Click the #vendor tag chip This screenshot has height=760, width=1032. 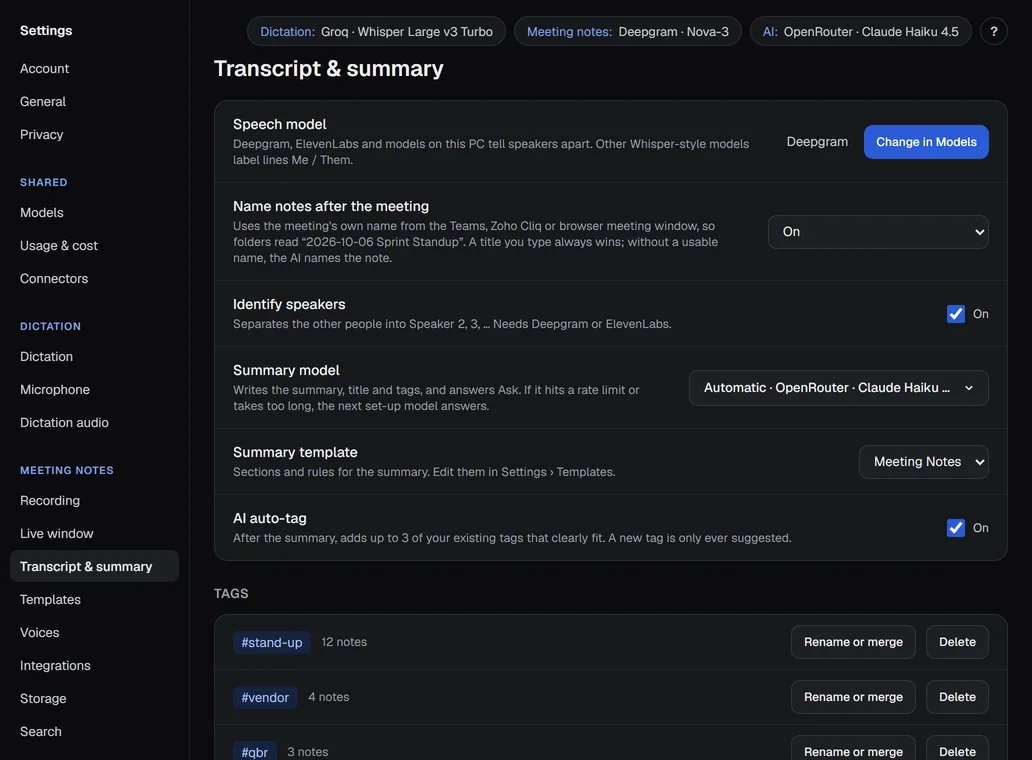tap(265, 697)
